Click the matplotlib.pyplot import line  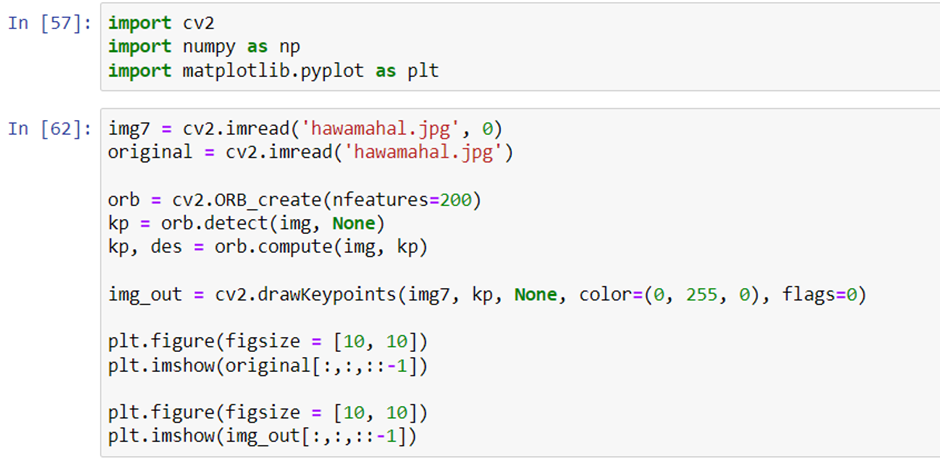point(273,71)
